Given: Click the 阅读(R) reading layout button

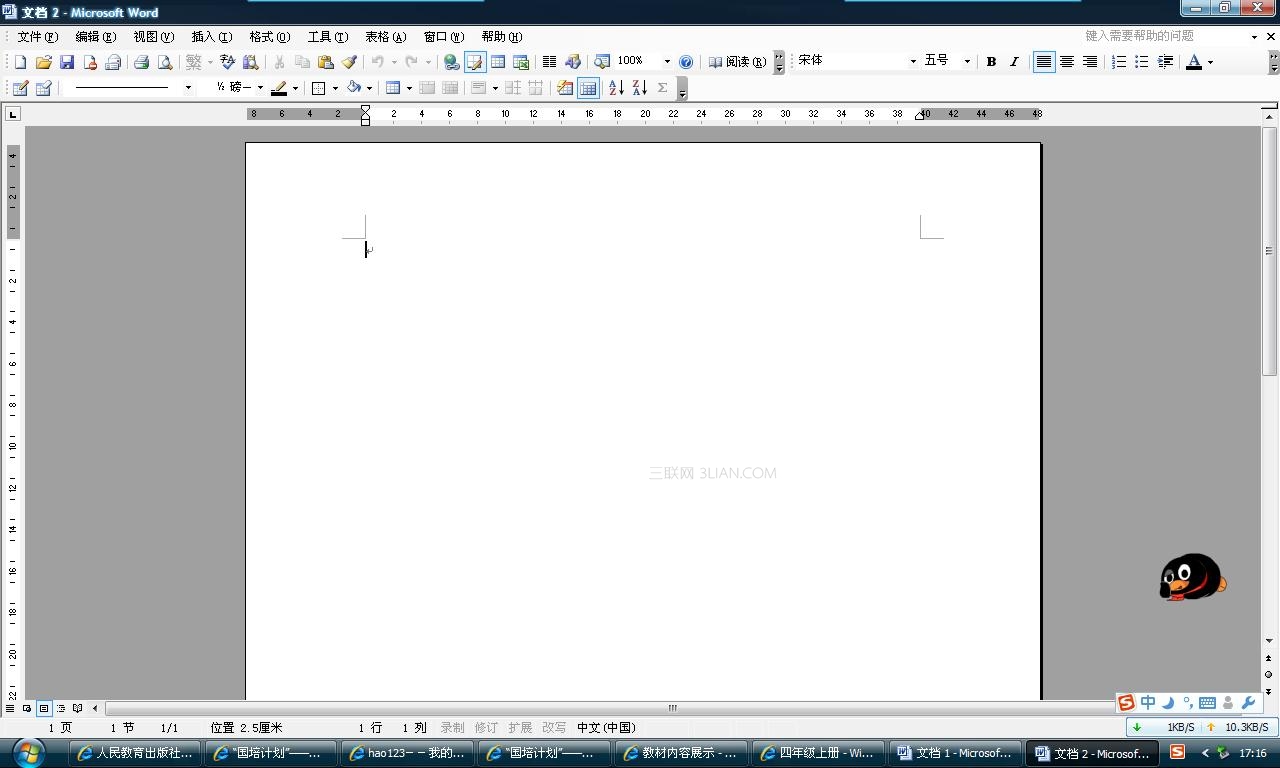Looking at the screenshot, I should [x=737, y=62].
